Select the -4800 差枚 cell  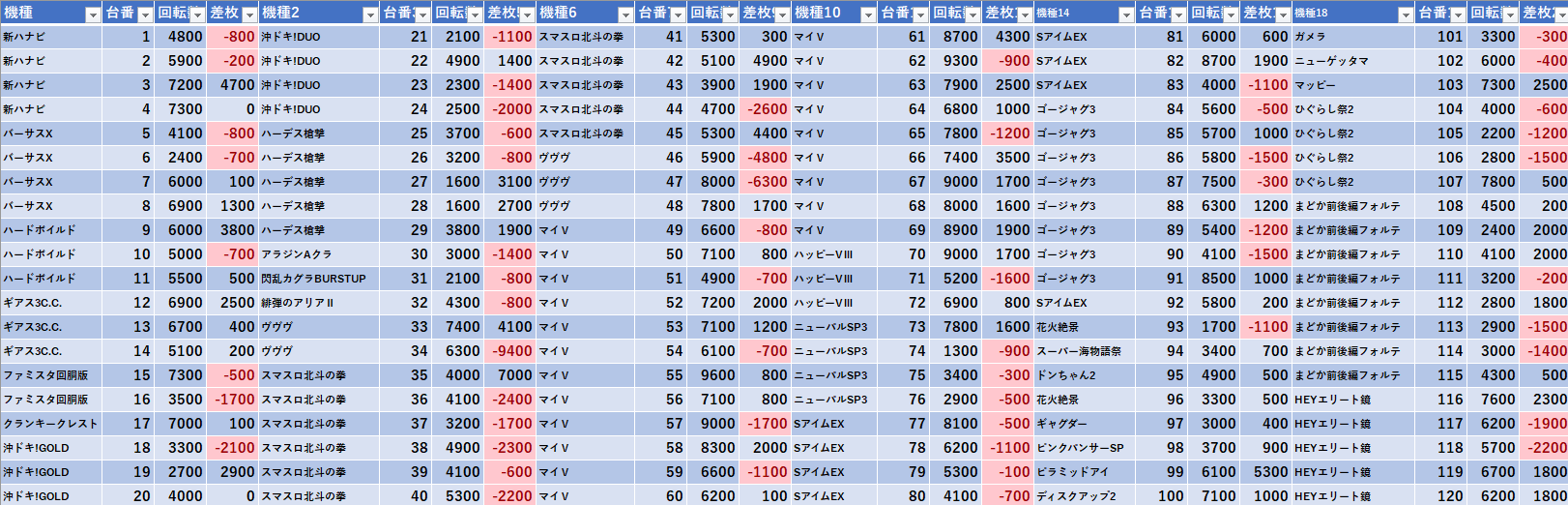coord(765,158)
